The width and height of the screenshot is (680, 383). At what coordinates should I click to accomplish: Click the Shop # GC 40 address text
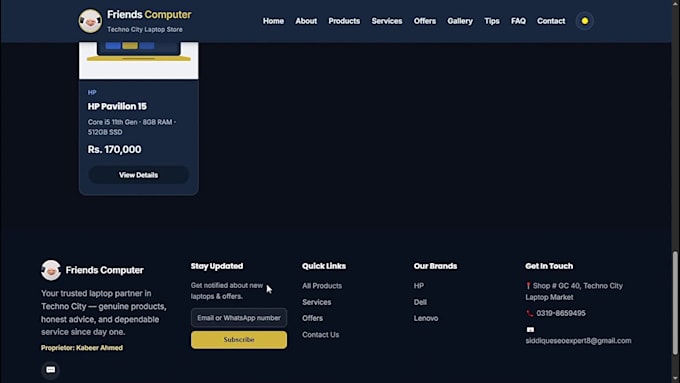point(574,291)
